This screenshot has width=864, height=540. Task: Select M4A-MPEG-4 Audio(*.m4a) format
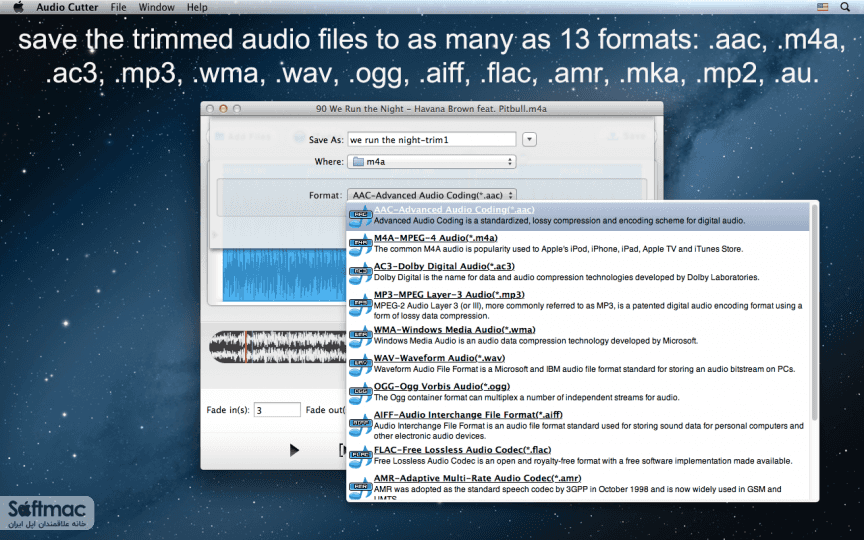579,244
